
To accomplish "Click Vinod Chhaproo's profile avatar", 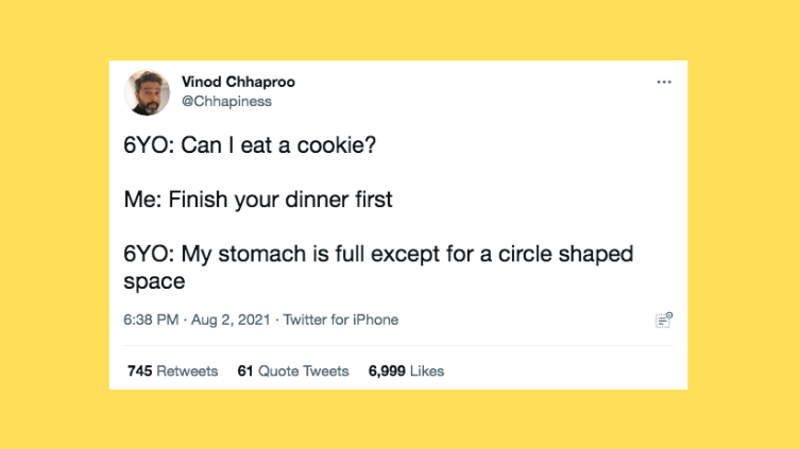I will tap(147, 92).
